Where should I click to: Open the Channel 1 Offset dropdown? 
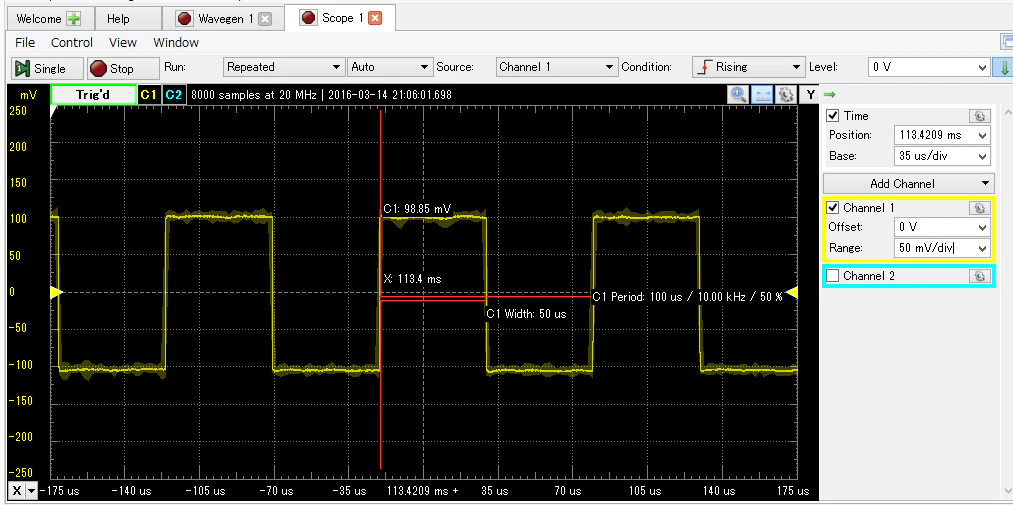coord(942,227)
